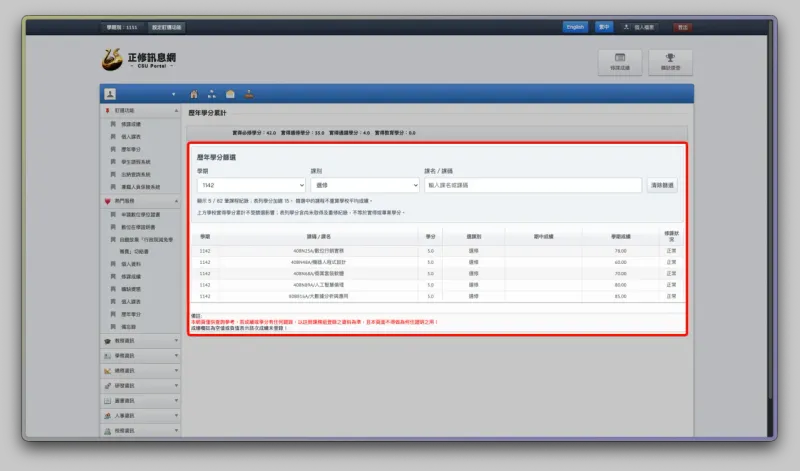Click the user avatar icon in toolbar

110,94
